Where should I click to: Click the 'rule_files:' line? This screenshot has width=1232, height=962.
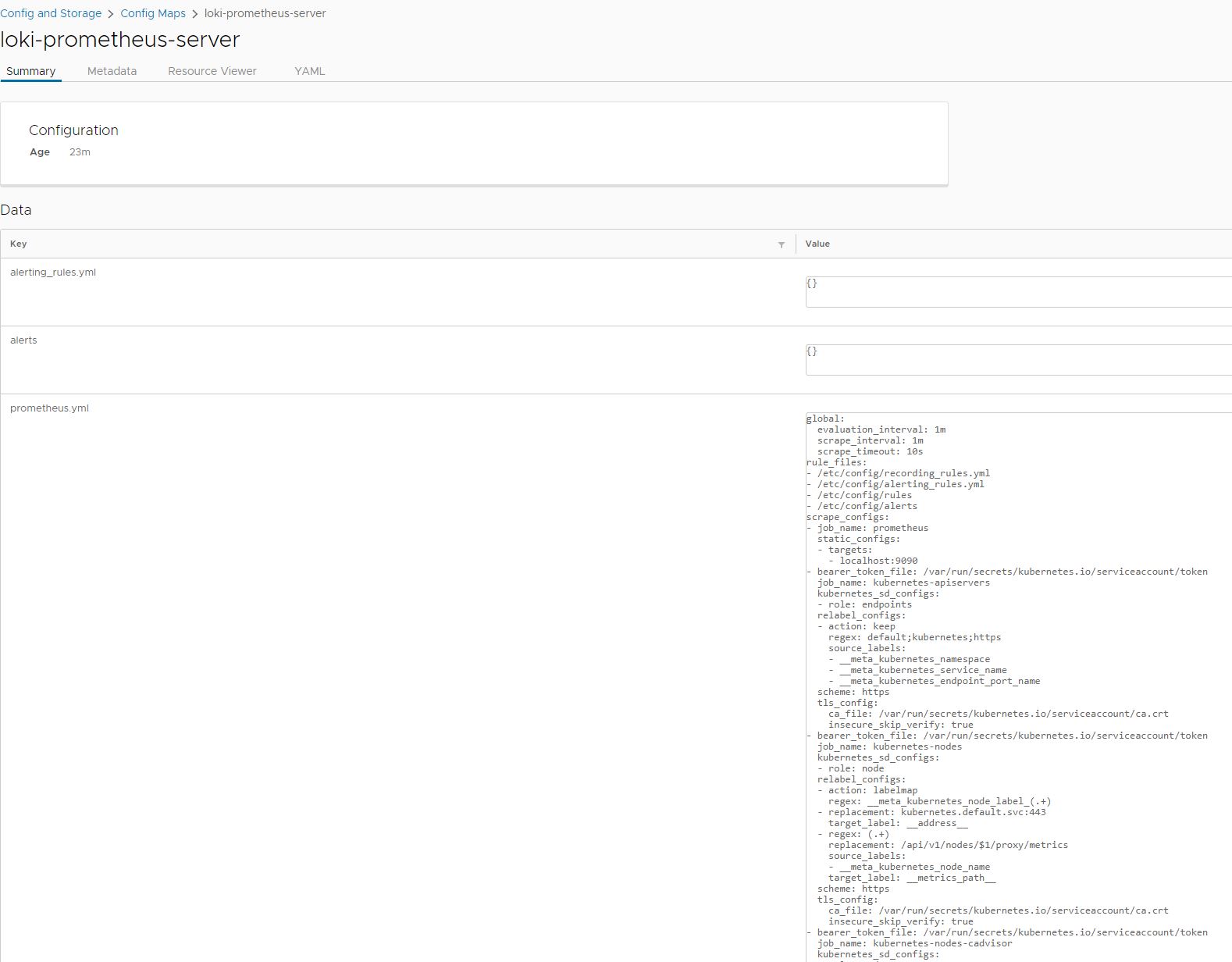[837, 462]
